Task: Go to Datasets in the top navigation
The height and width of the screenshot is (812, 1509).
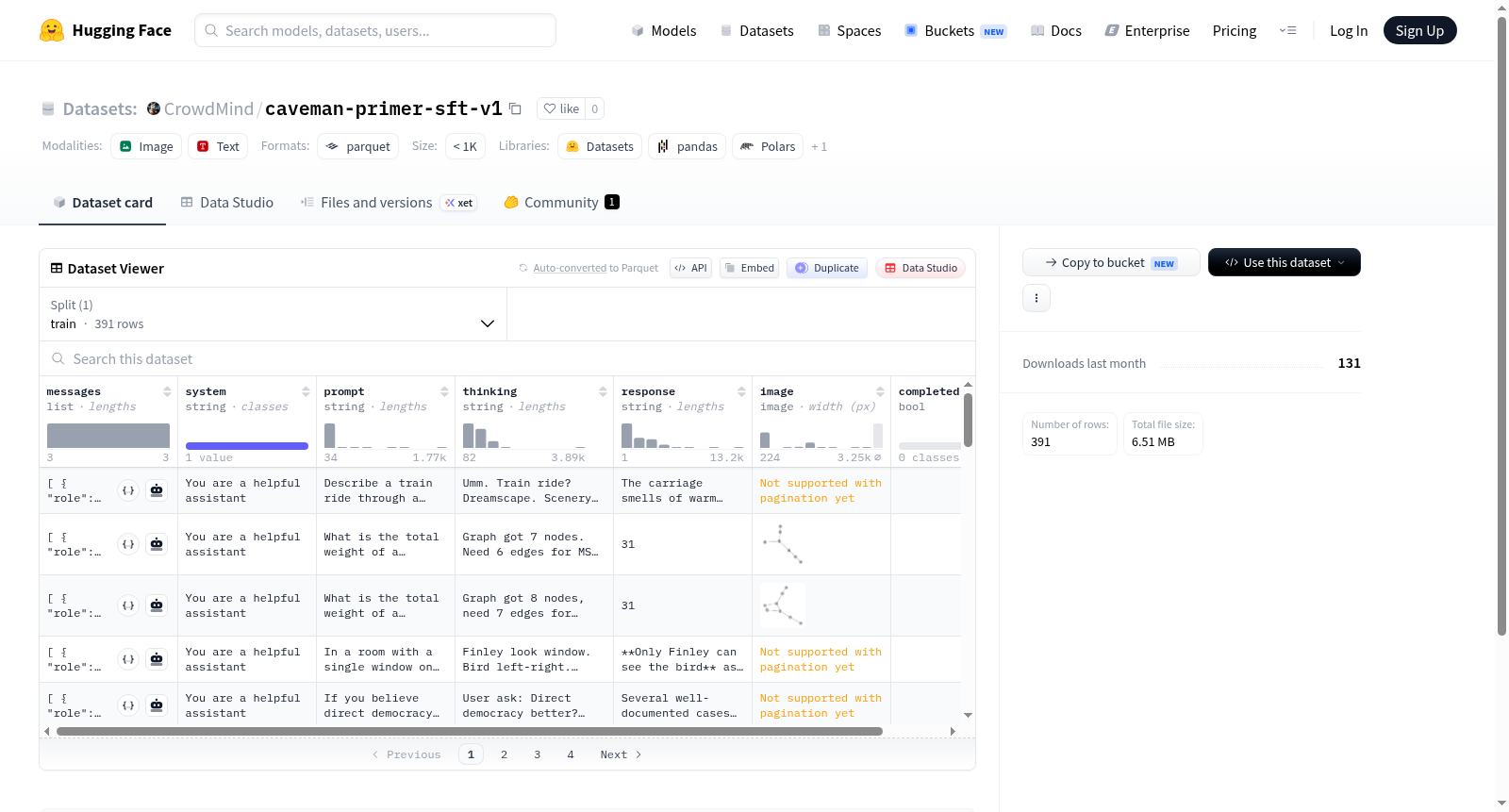Action: coord(756,30)
